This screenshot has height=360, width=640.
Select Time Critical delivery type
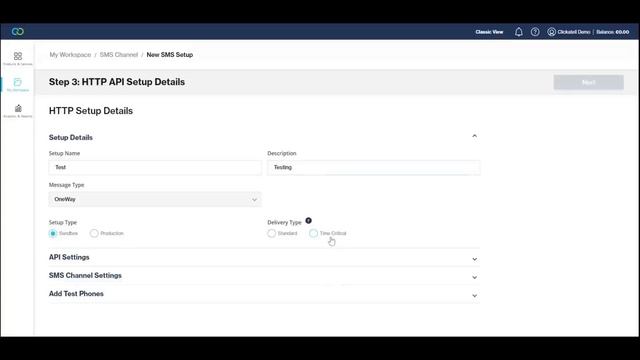(x=313, y=233)
